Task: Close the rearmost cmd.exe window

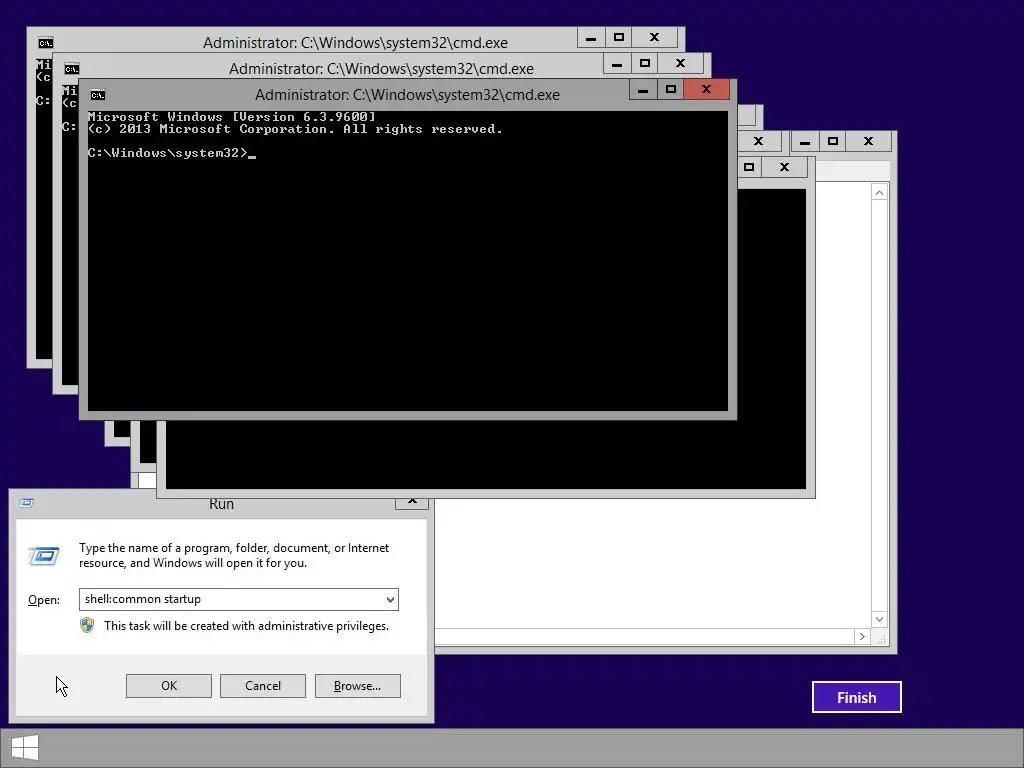Action: pyautogui.click(x=654, y=37)
